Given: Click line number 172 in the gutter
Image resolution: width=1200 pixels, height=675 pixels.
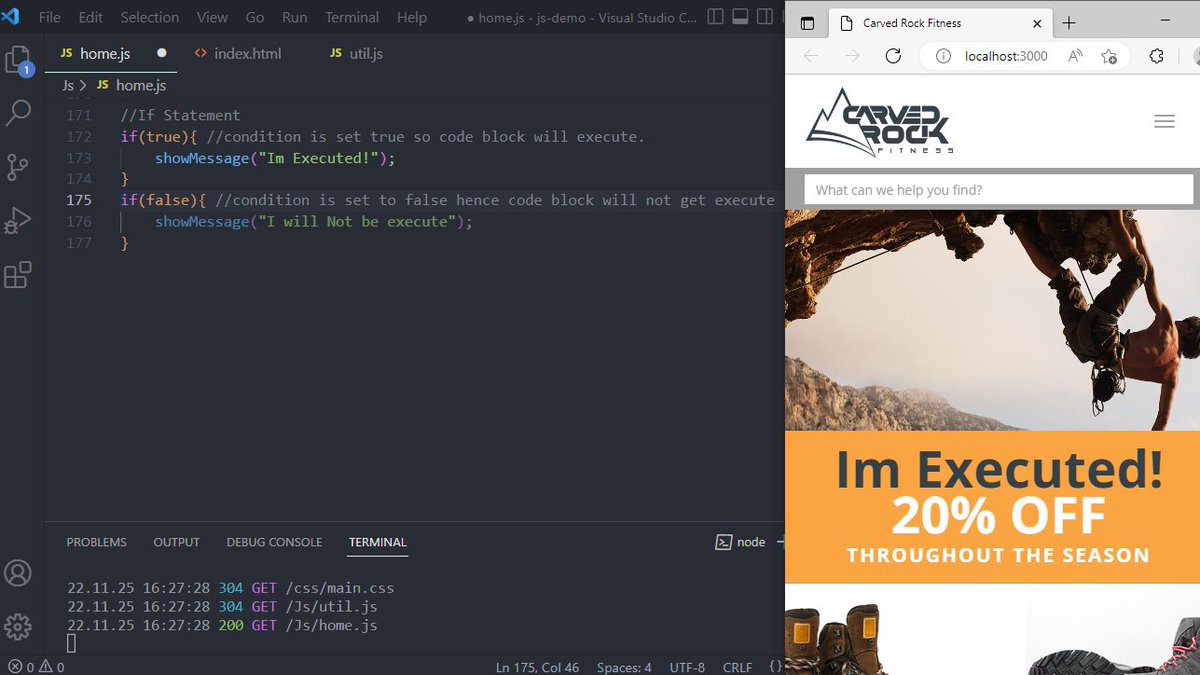Looking at the screenshot, I should pyautogui.click(x=79, y=137).
